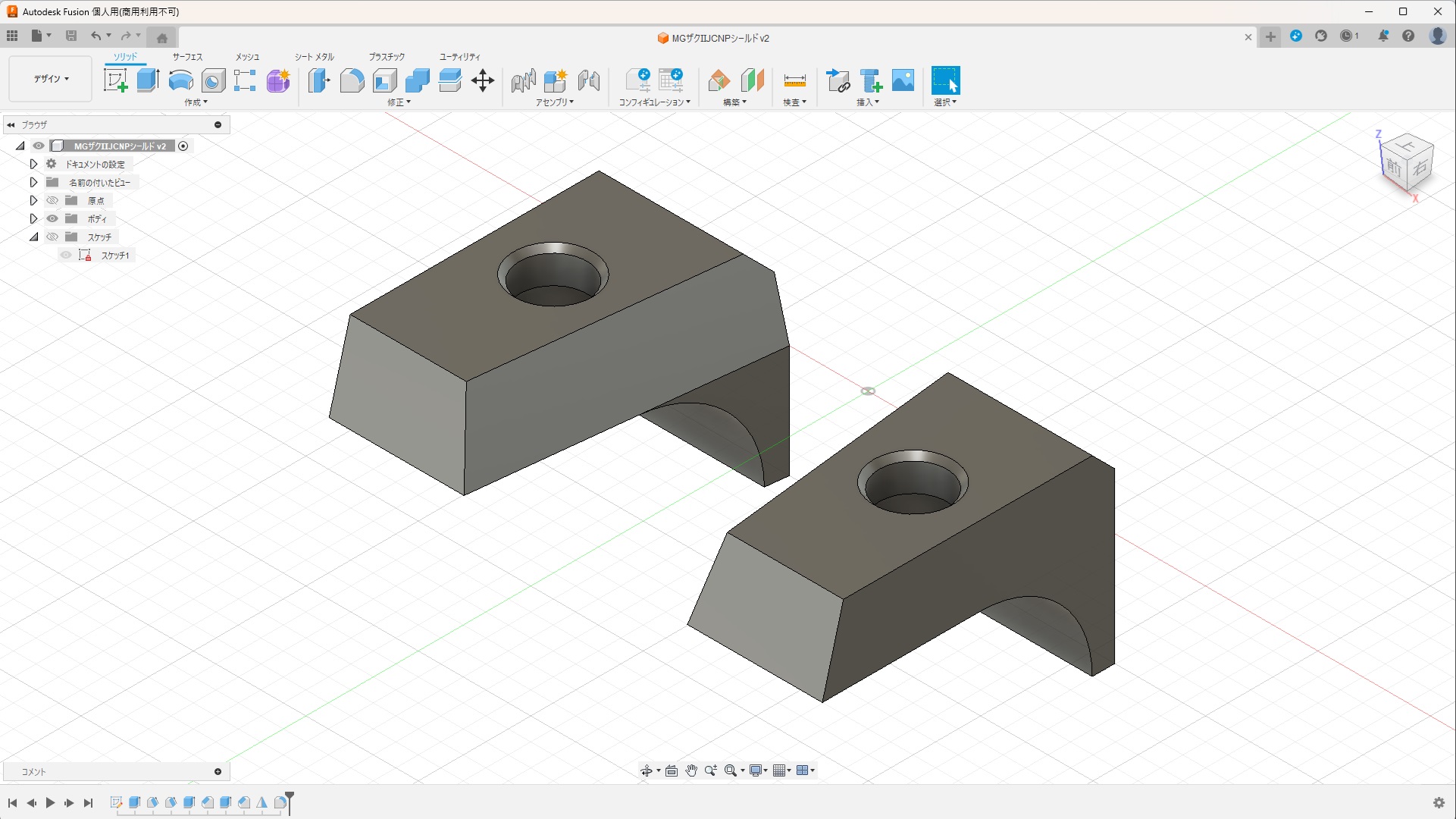This screenshot has height=819, width=1456.
Task: Select the Move/Copy cross-arrow tool
Action: (x=483, y=80)
